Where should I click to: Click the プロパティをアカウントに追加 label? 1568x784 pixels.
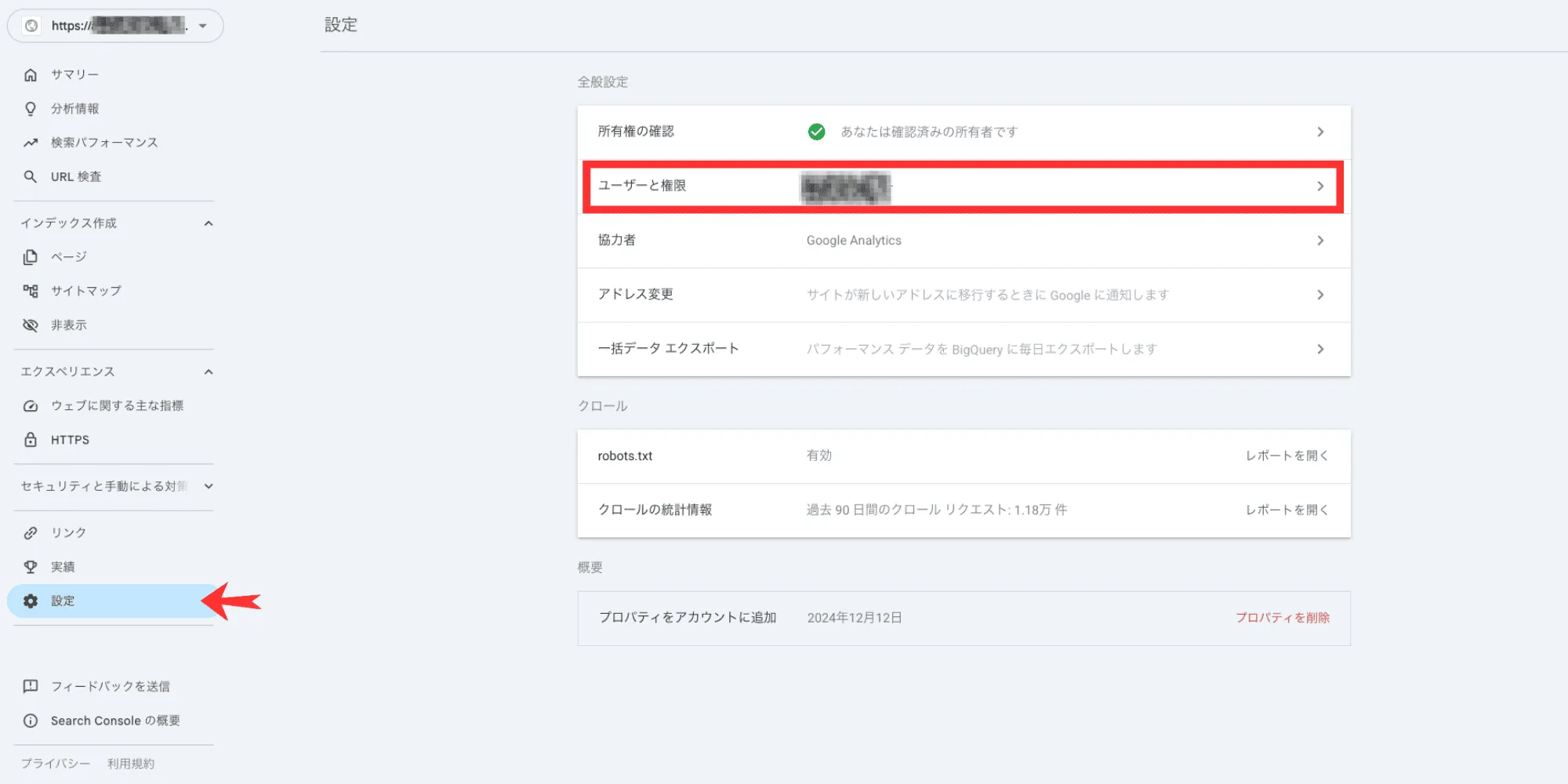coord(688,618)
